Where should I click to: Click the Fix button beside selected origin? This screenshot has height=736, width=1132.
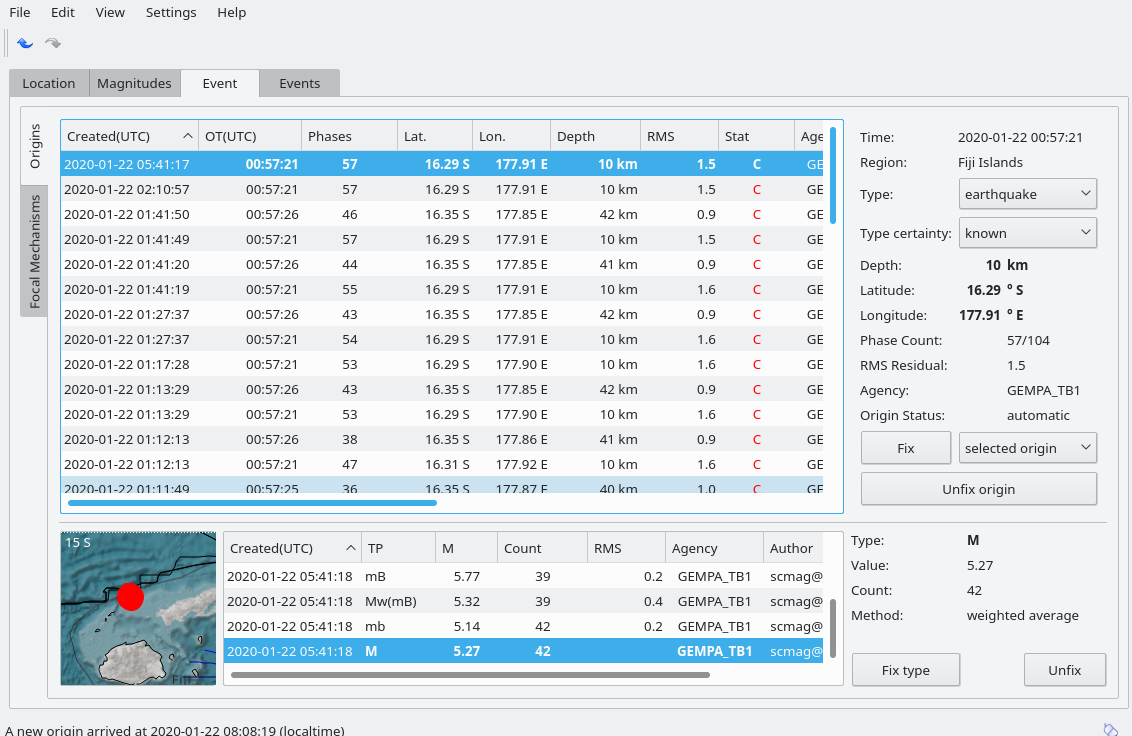tap(905, 448)
